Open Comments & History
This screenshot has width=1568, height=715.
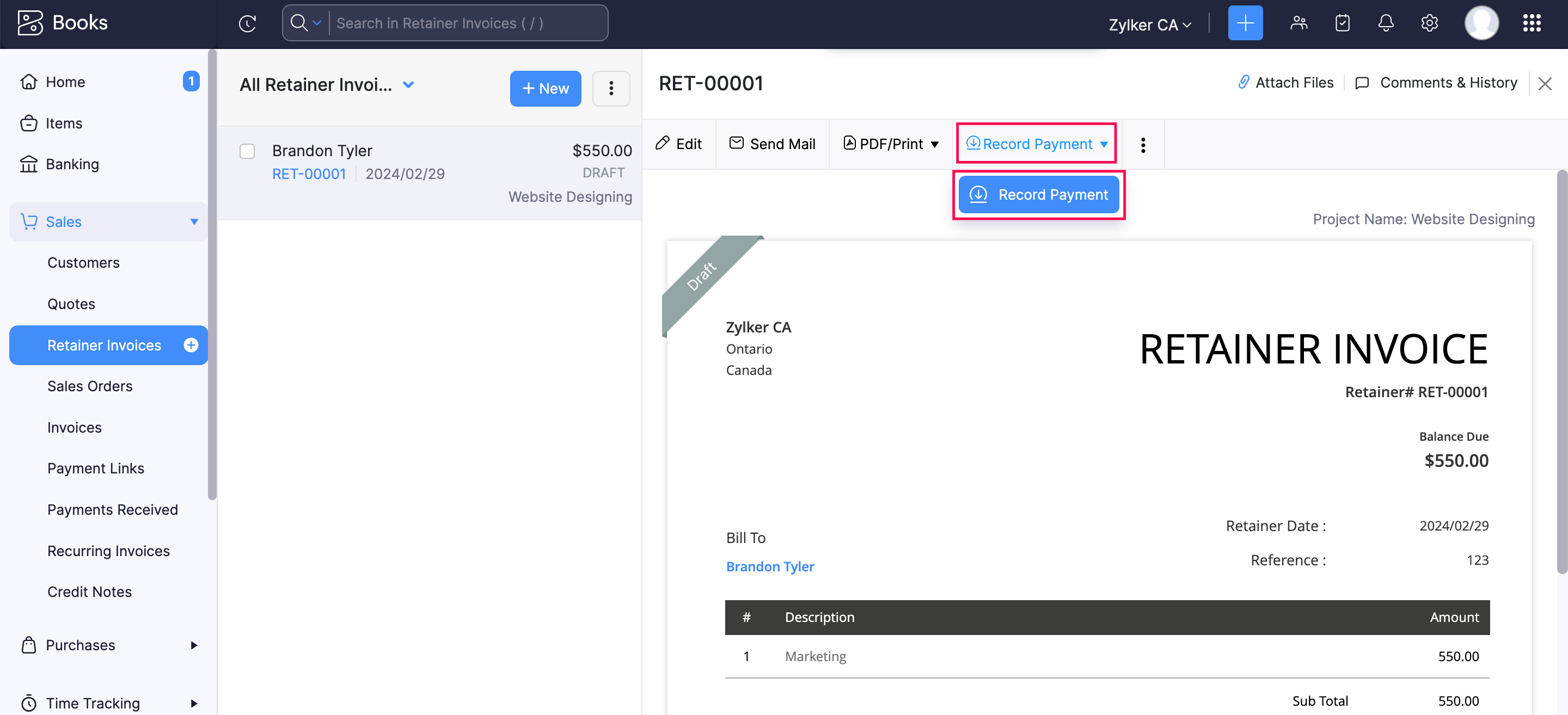coord(1437,82)
